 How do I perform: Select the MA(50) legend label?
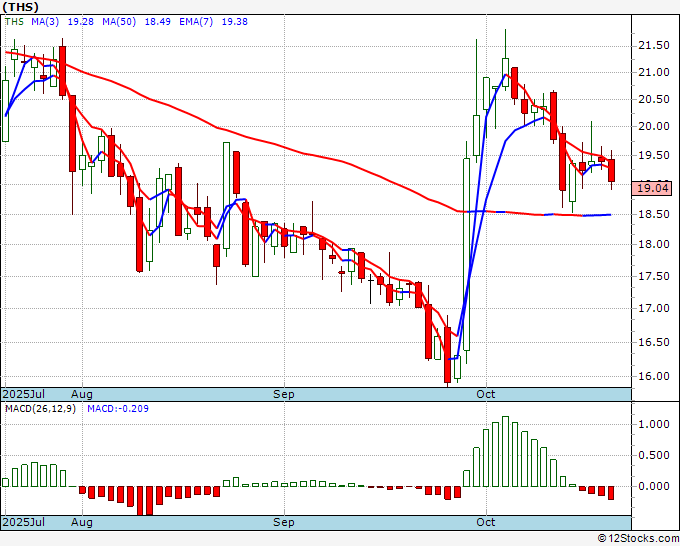[x=119, y=22]
